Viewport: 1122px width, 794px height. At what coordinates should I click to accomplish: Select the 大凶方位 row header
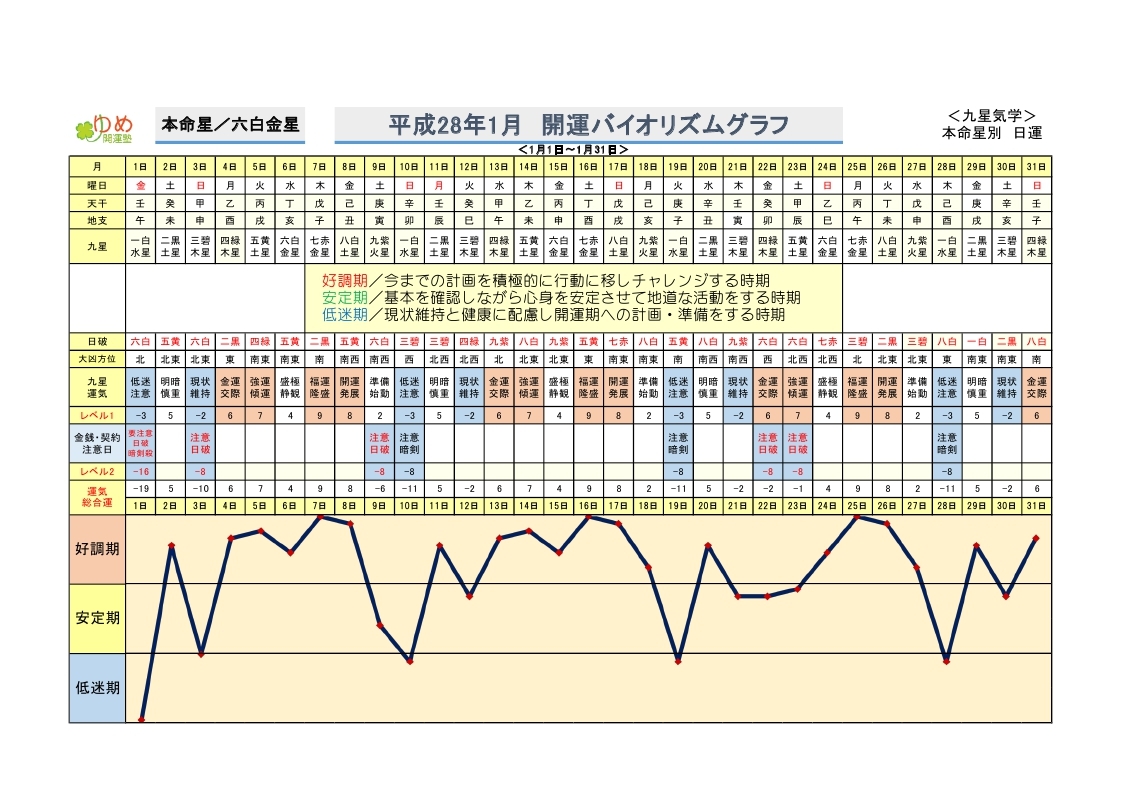click(x=97, y=357)
